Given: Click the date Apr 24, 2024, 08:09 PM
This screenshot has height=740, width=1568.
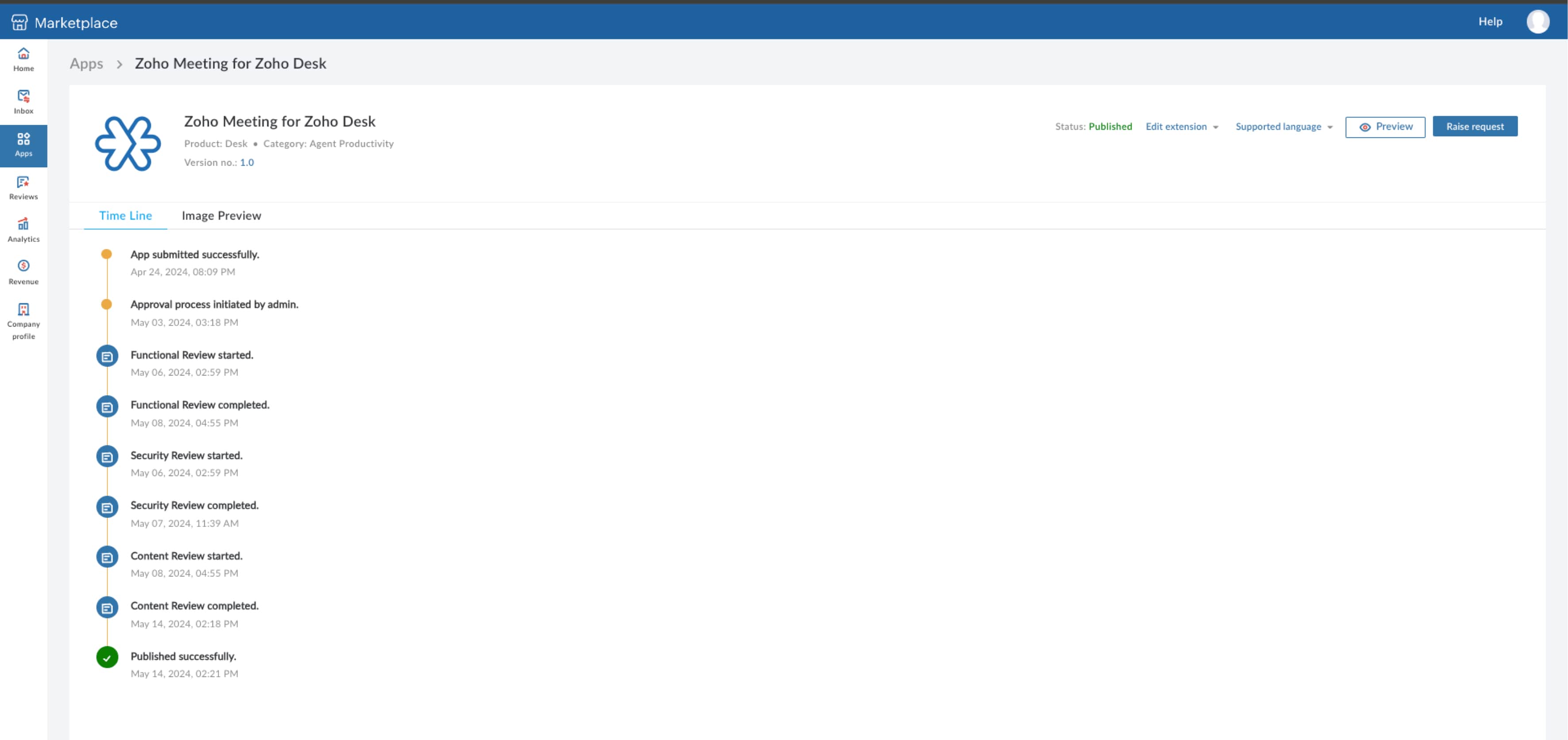Looking at the screenshot, I should pos(183,272).
